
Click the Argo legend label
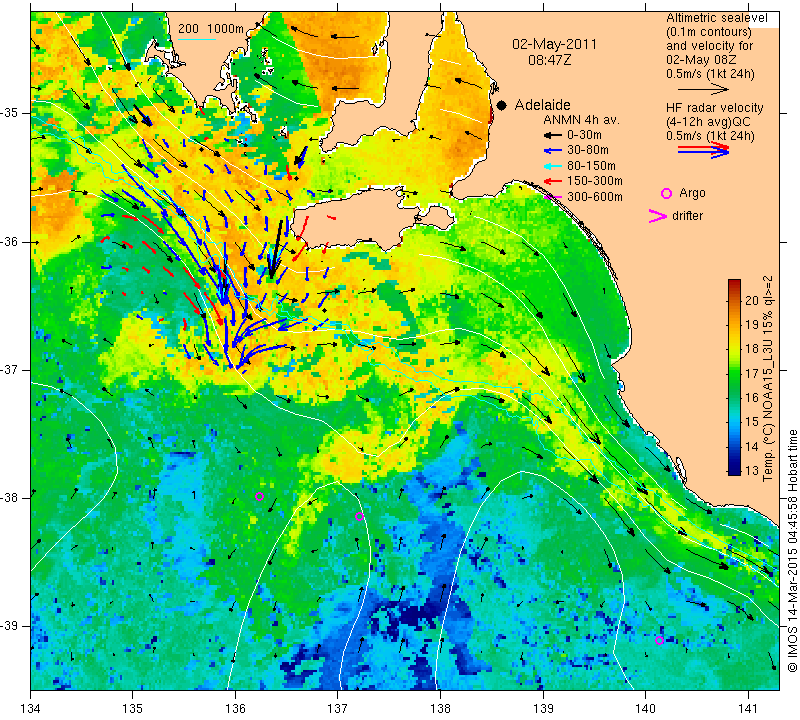692,193
